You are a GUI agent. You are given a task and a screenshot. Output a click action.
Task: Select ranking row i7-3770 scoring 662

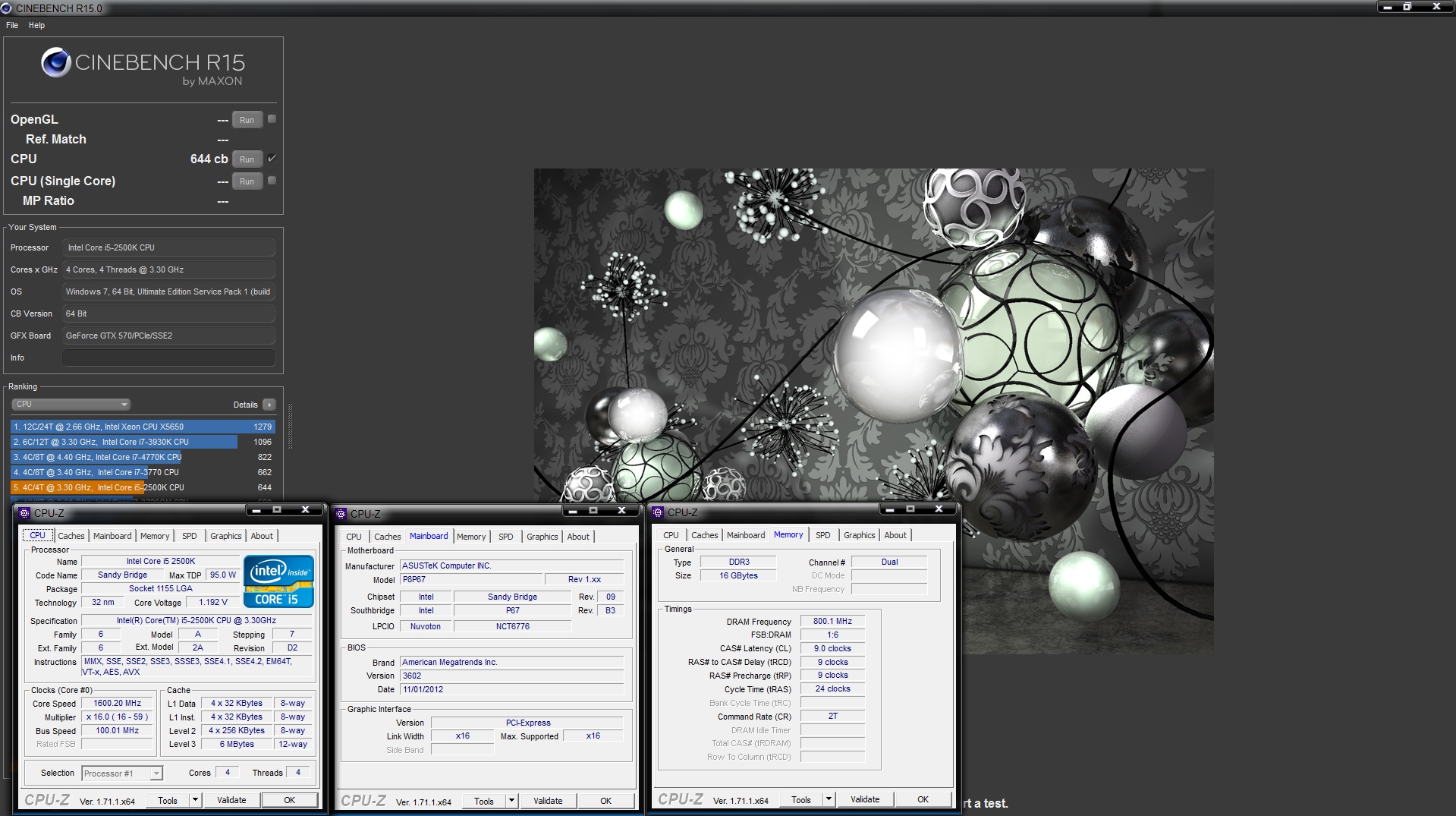point(143,472)
